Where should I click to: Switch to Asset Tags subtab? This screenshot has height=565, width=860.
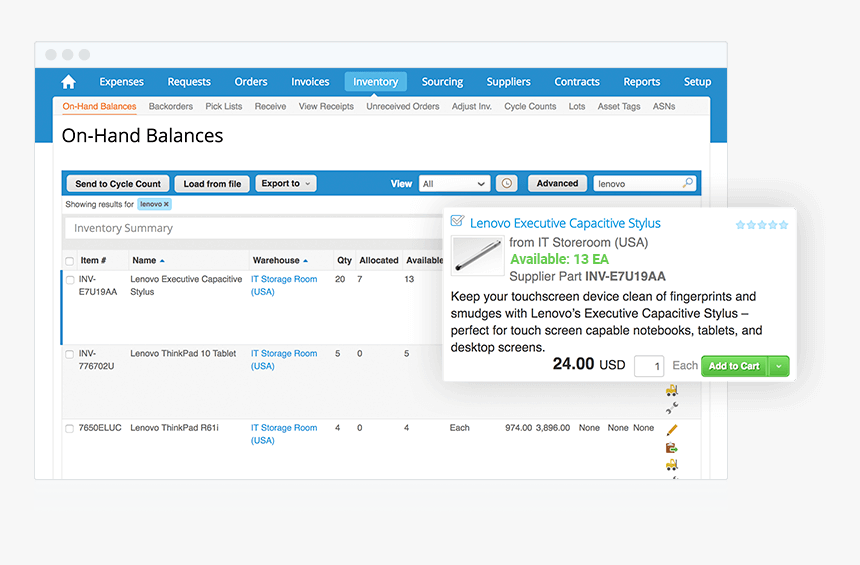[x=619, y=106]
